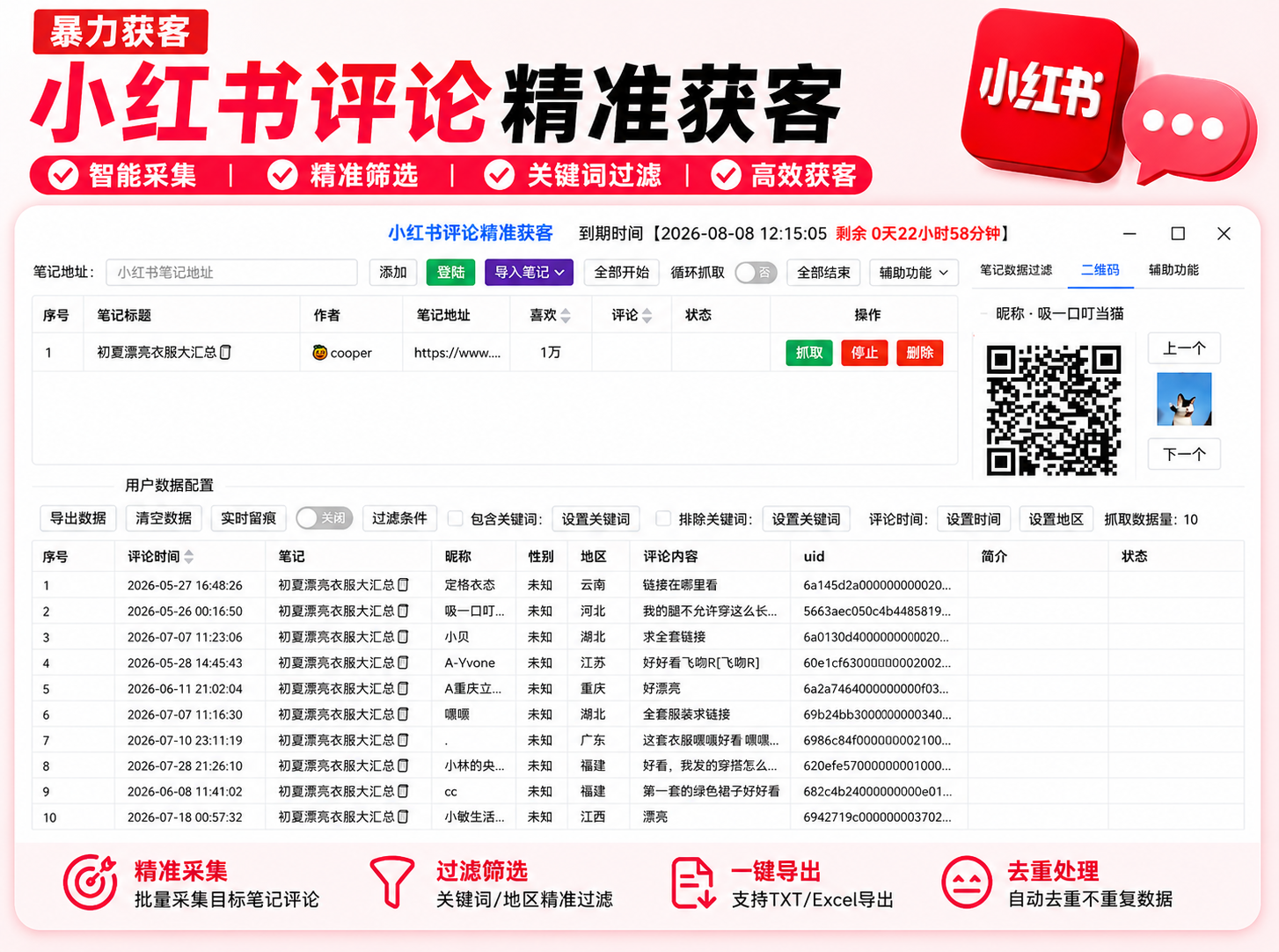Switch to the 二维码 tab
The height and width of the screenshot is (952, 1279).
[1100, 270]
